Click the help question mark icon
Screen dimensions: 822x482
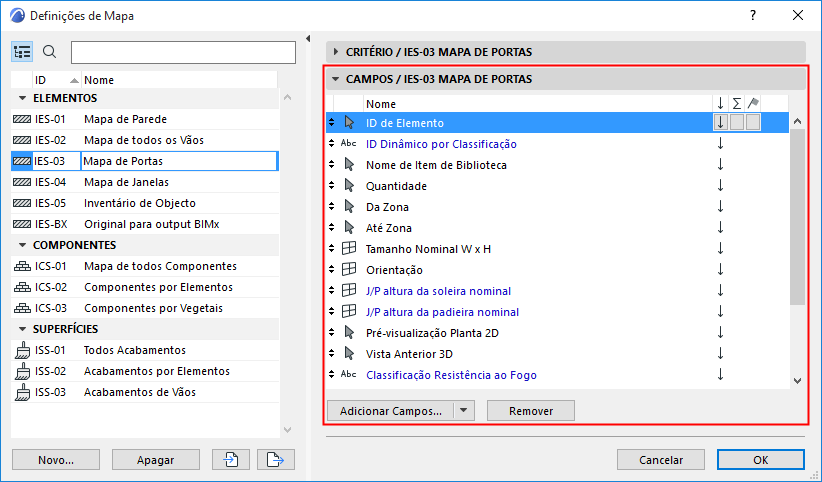[752, 16]
